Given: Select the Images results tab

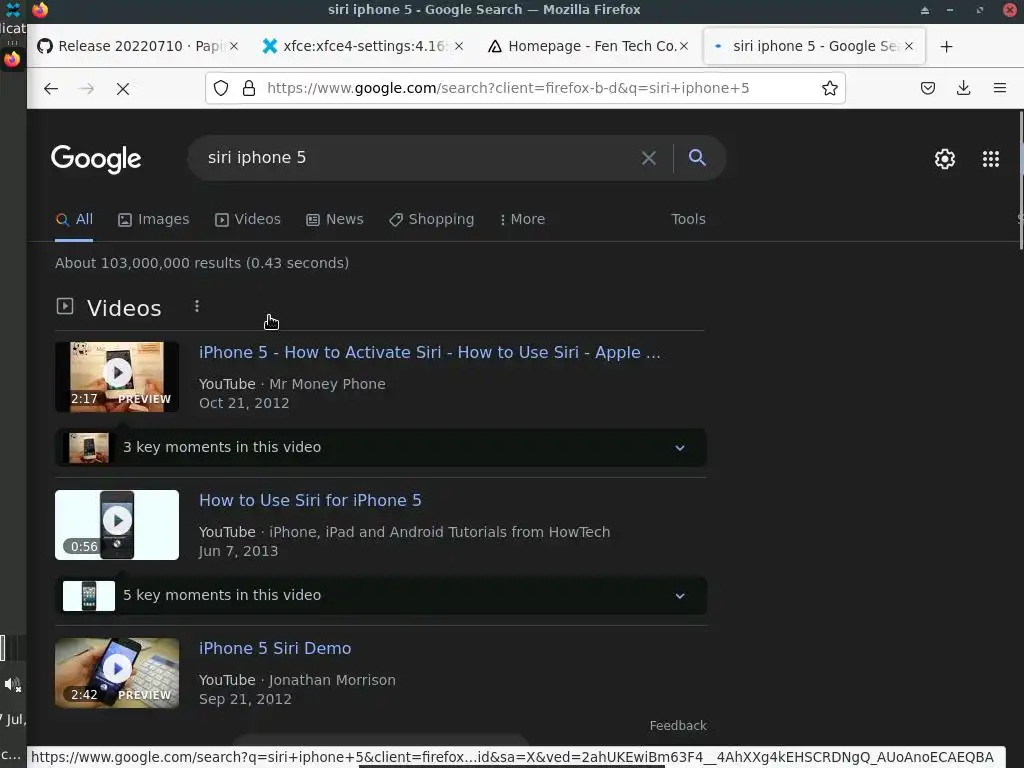Looking at the screenshot, I should pyautogui.click(x=153, y=219).
